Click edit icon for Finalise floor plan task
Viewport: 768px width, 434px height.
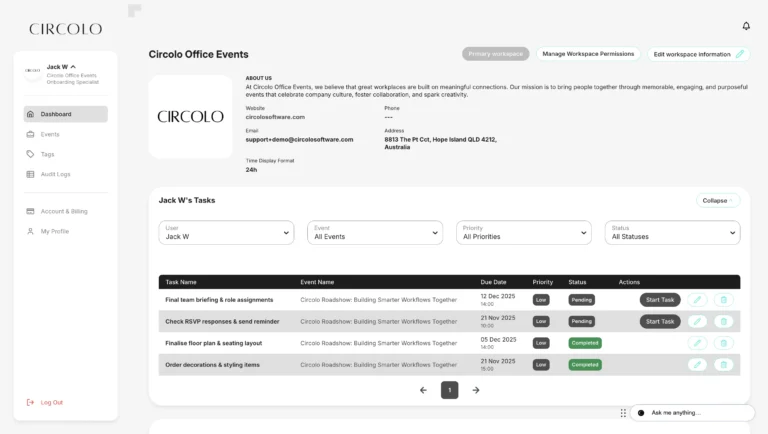(x=697, y=343)
